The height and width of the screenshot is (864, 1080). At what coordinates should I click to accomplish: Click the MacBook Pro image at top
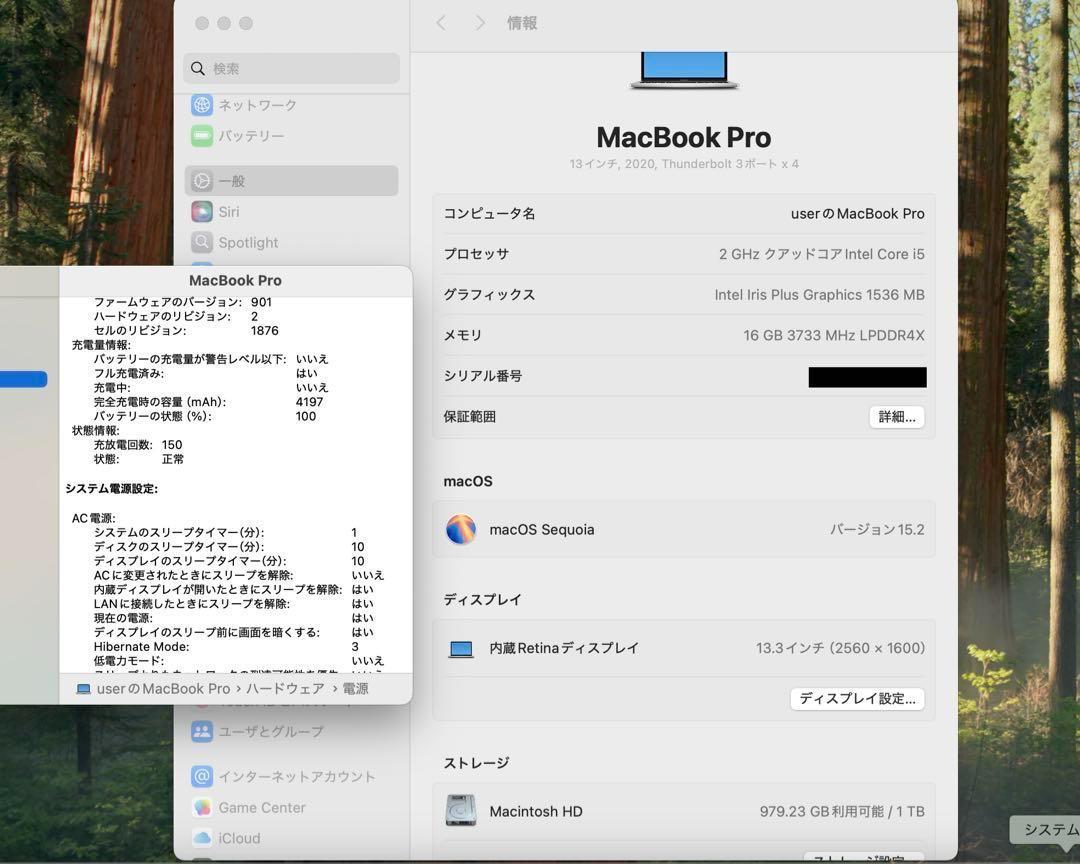[x=684, y=70]
